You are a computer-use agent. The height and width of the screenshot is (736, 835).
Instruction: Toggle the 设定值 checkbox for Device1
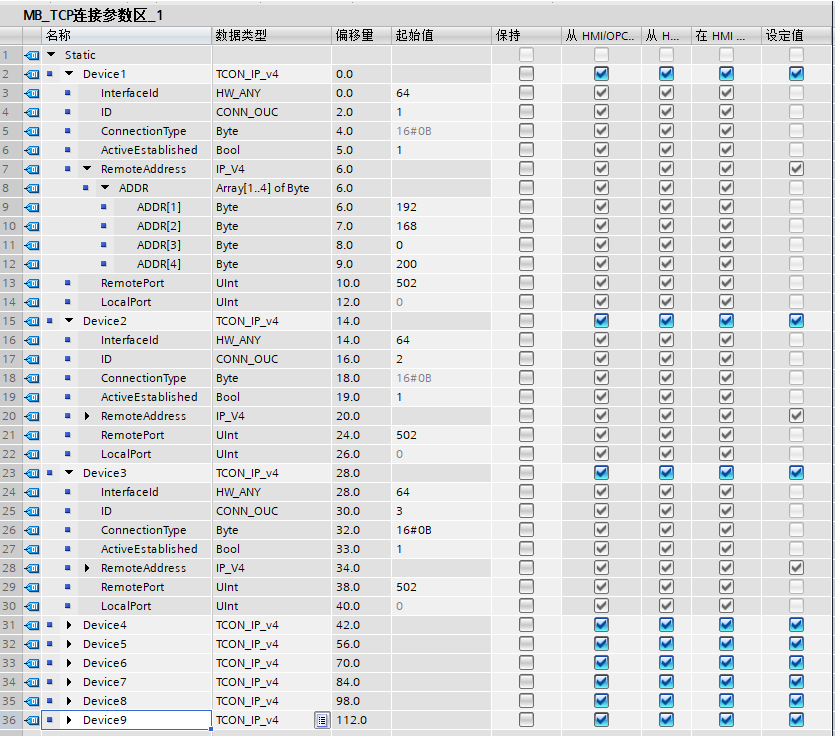[x=796, y=73]
